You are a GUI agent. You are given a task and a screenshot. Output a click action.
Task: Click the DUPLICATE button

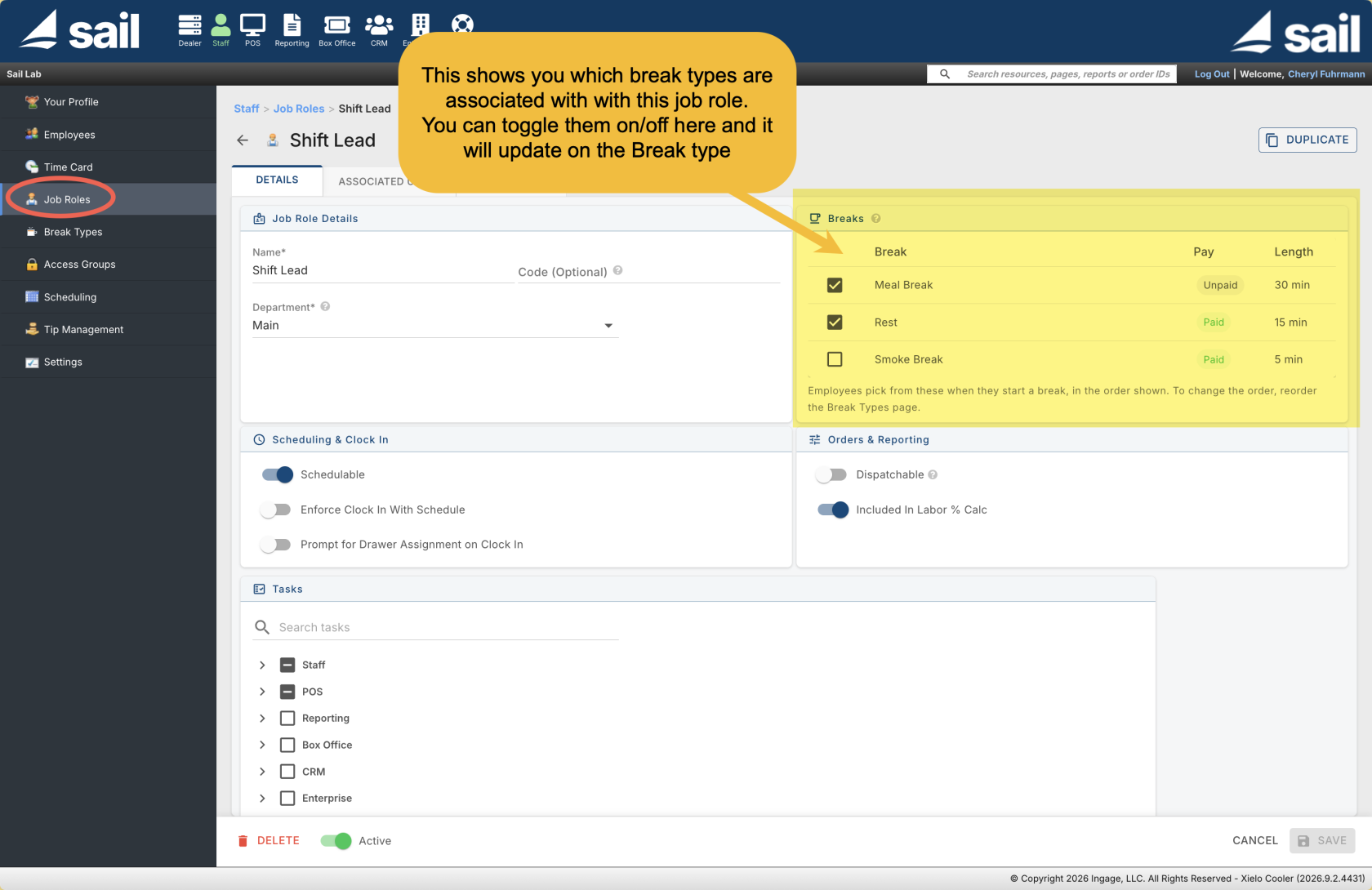[1307, 140]
